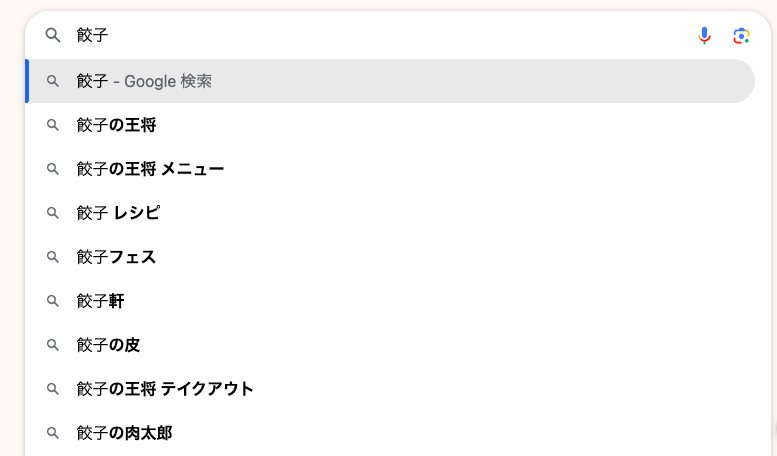Select the 餃子軒 suggestion
777x456 pixels.
click(390, 301)
